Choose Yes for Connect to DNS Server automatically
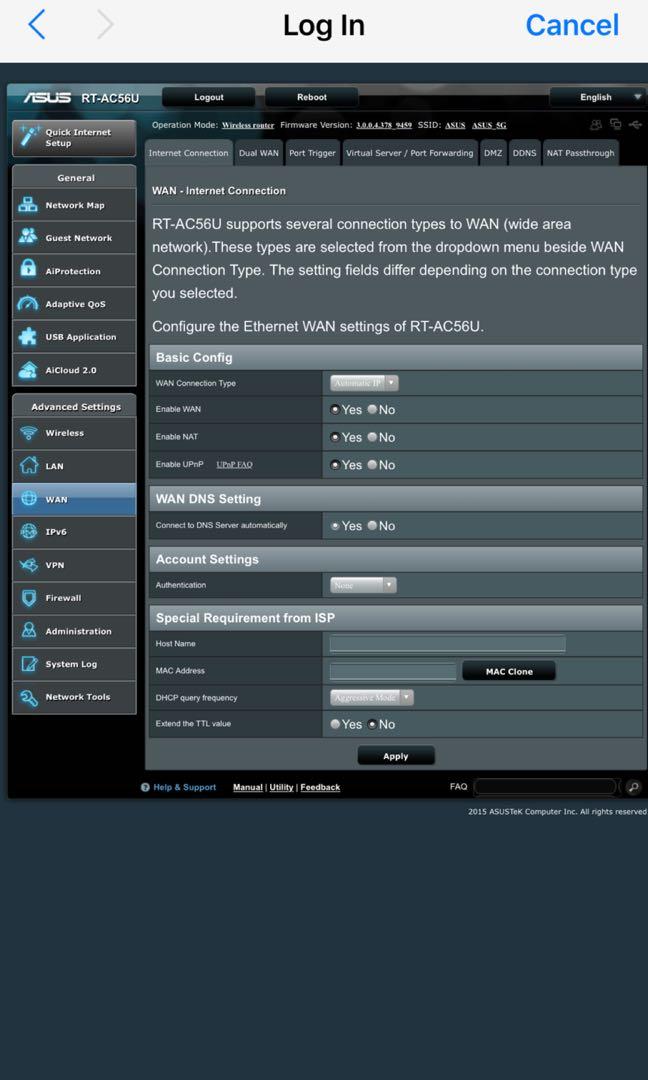Image resolution: width=648 pixels, height=1080 pixels. point(335,526)
